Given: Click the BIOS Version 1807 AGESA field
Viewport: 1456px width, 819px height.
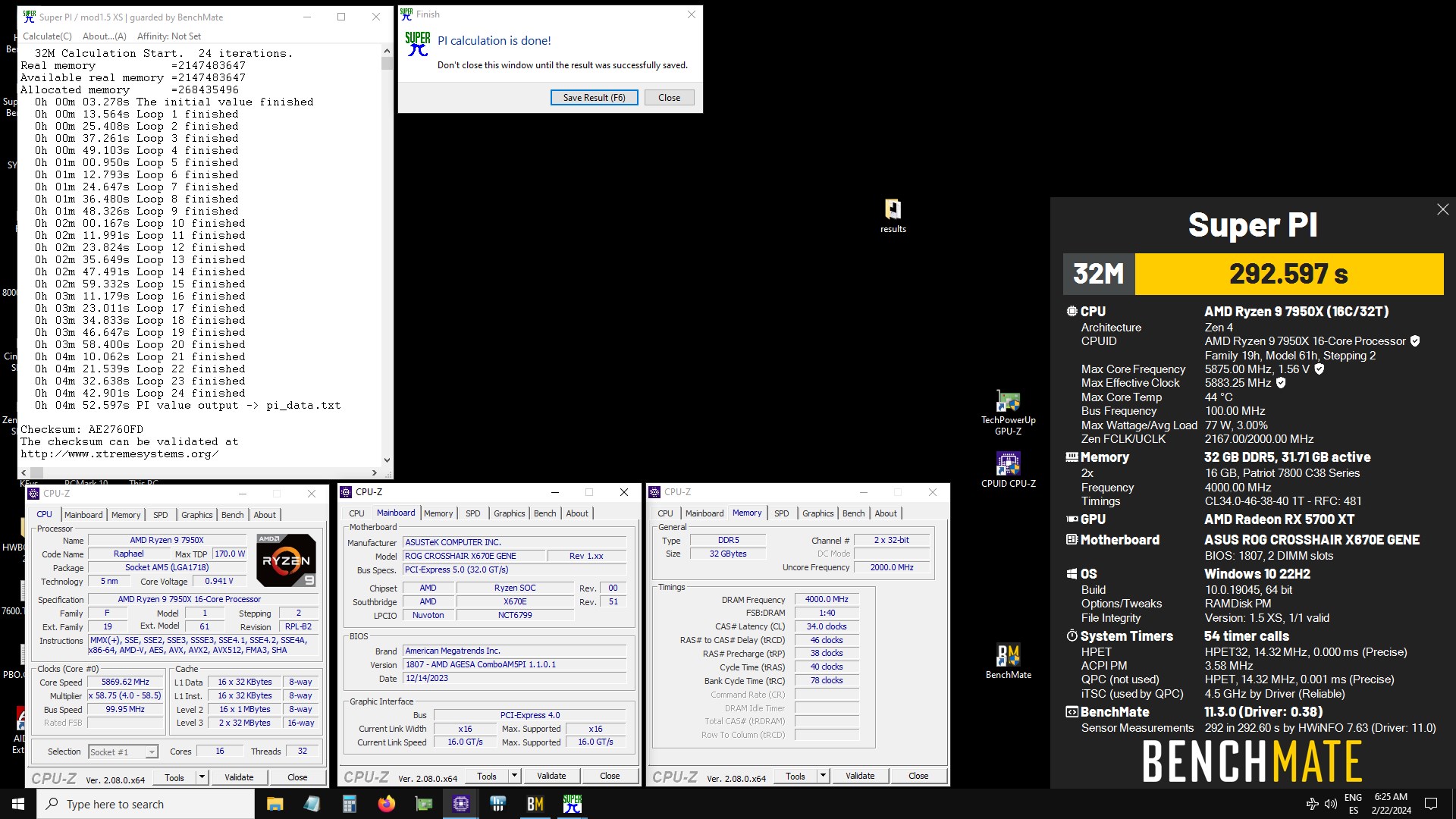Looking at the screenshot, I should click(x=515, y=664).
